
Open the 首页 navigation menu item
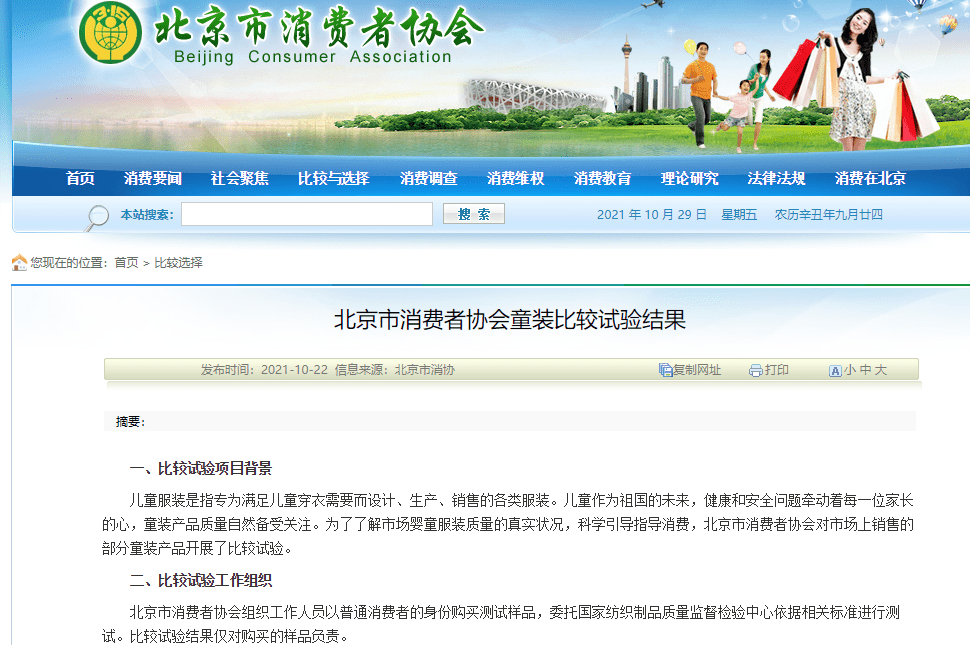[80, 178]
